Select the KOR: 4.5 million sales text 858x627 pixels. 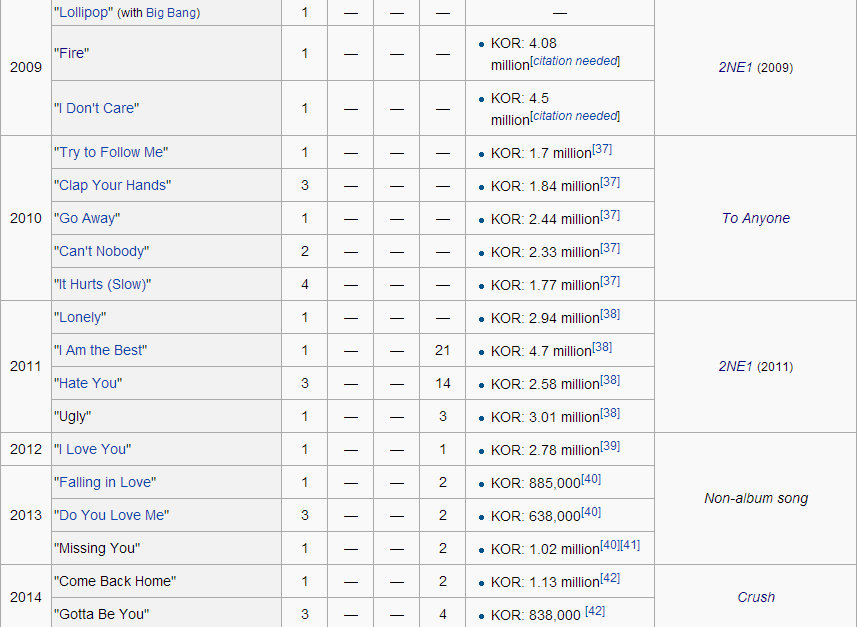520,109
